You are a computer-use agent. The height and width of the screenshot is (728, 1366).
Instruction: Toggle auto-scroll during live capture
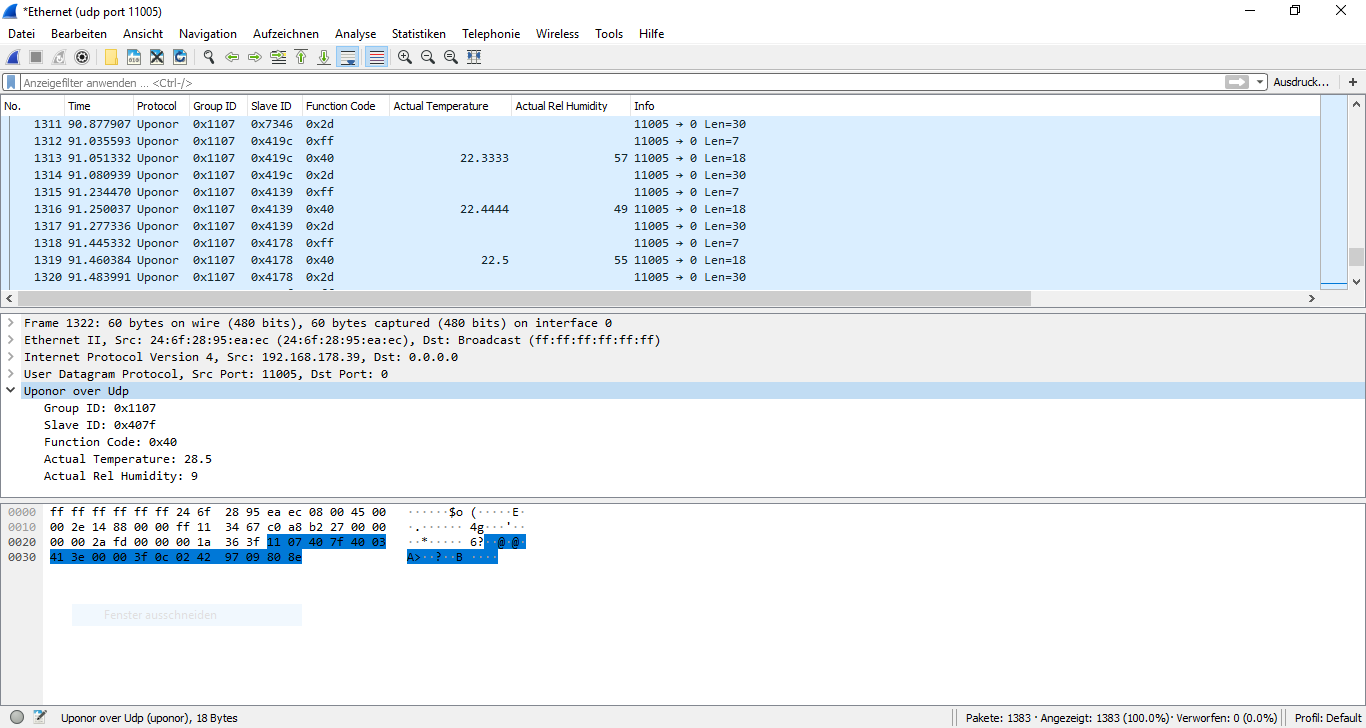pyautogui.click(x=348, y=57)
